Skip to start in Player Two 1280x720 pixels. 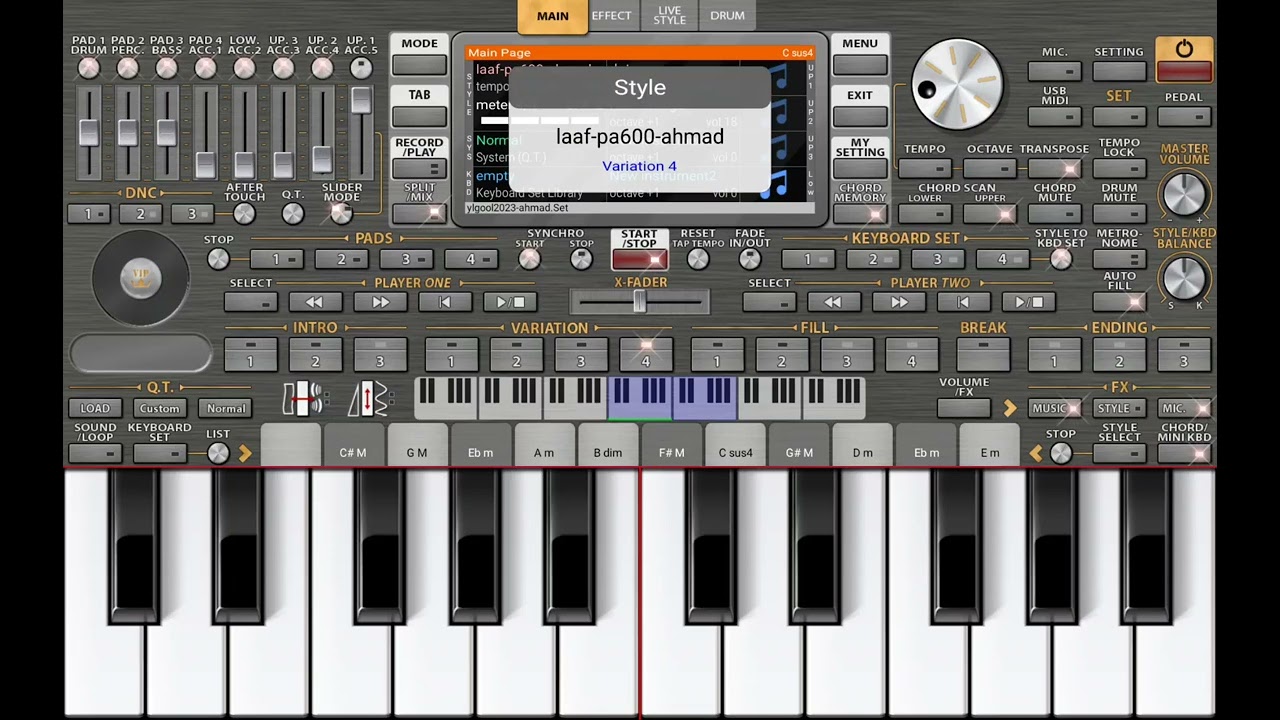coord(963,302)
